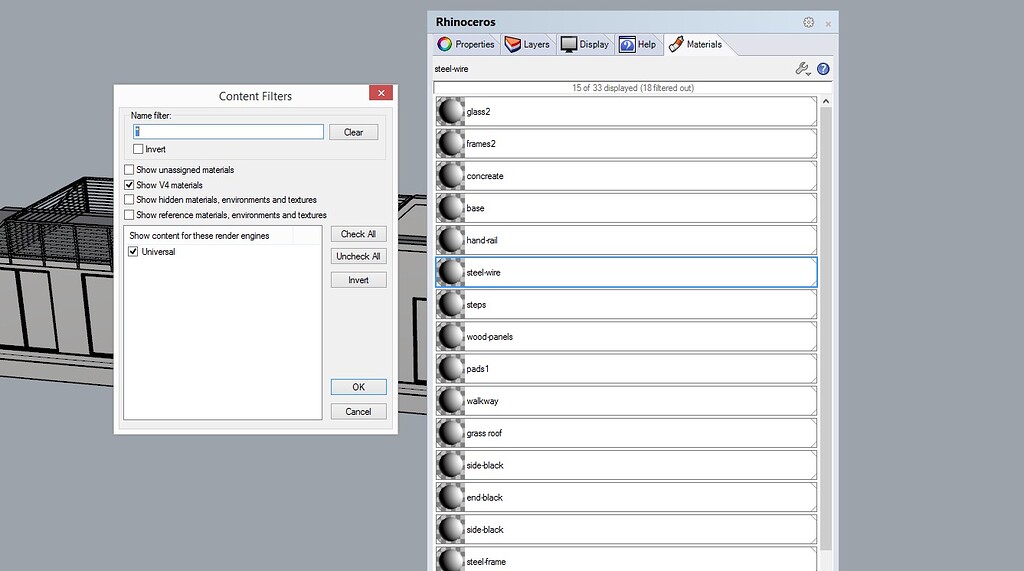Select the steel-frame material preview sphere
The image size is (1024, 571).
point(451,561)
